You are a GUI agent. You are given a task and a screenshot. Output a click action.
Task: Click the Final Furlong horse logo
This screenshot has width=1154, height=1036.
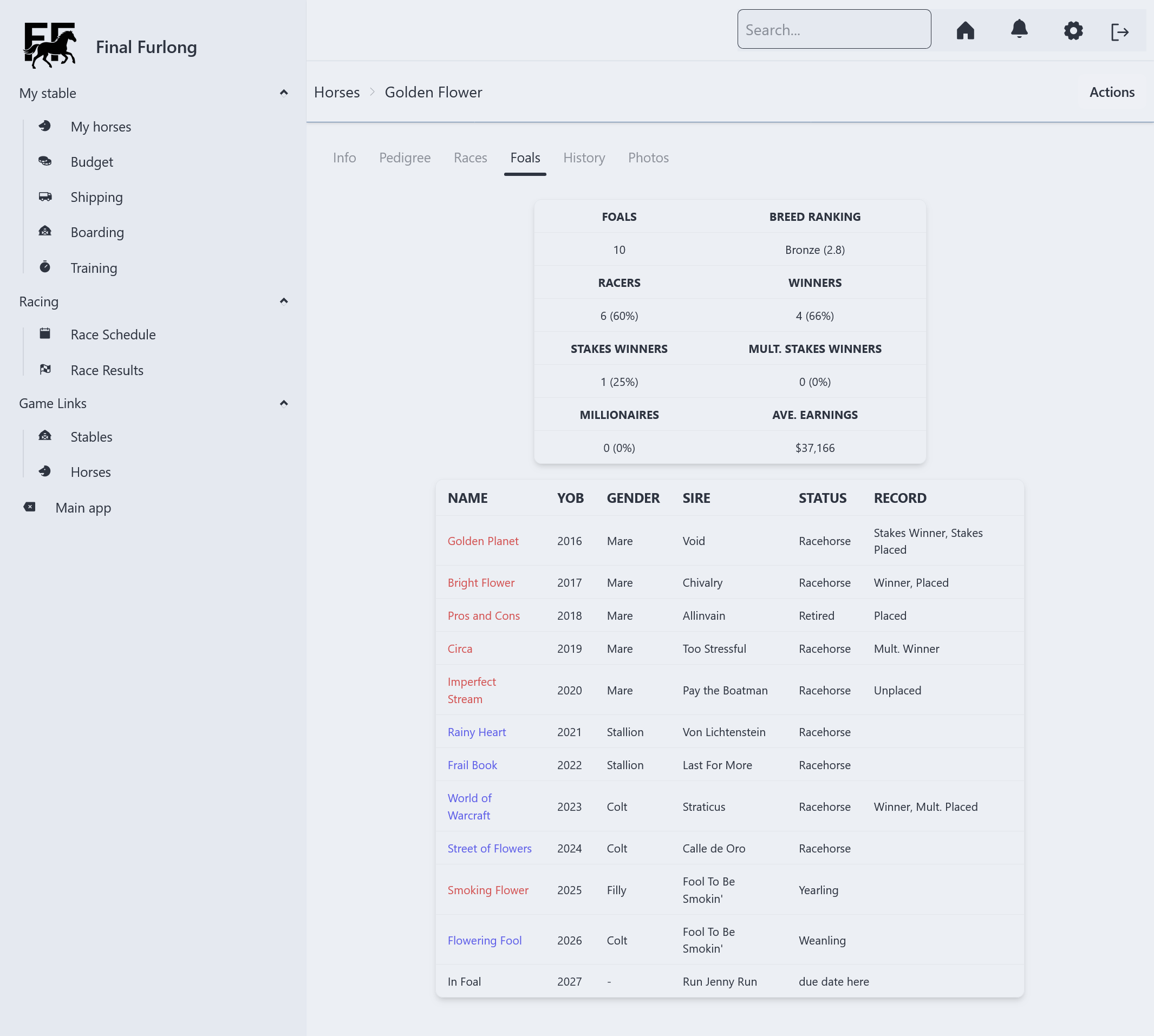[50, 45]
